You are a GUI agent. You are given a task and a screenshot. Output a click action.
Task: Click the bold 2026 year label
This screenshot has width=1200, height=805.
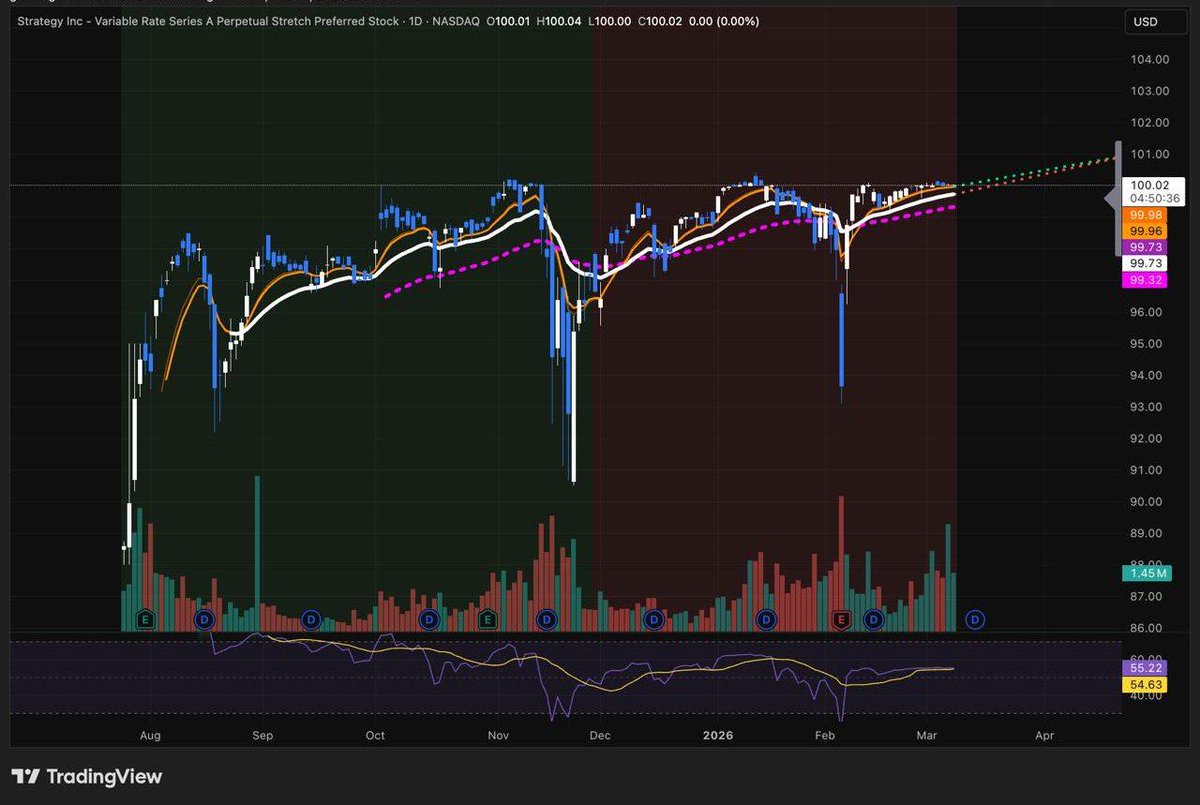(718, 735)
